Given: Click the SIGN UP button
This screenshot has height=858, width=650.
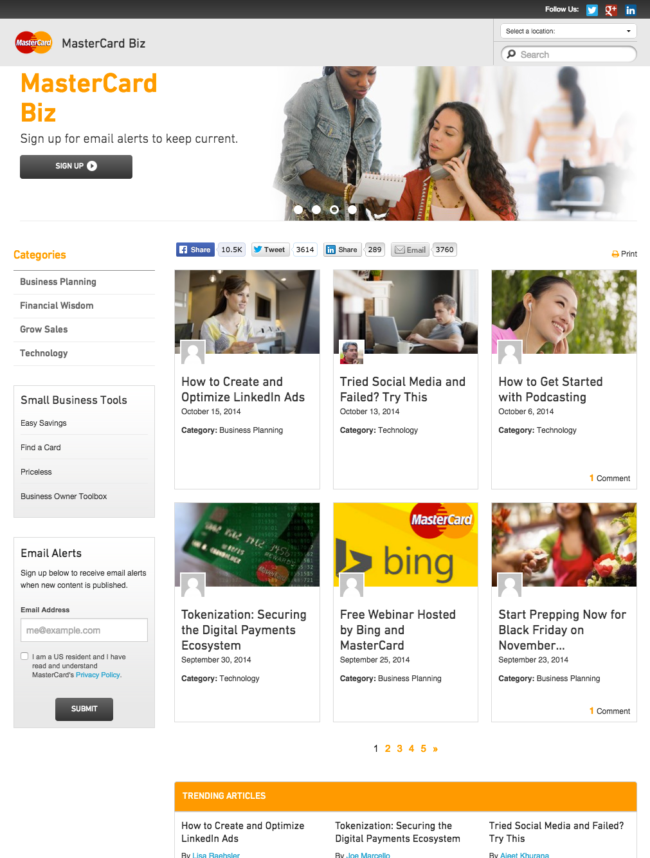Looking at the screenshot, I should (76, 166).
